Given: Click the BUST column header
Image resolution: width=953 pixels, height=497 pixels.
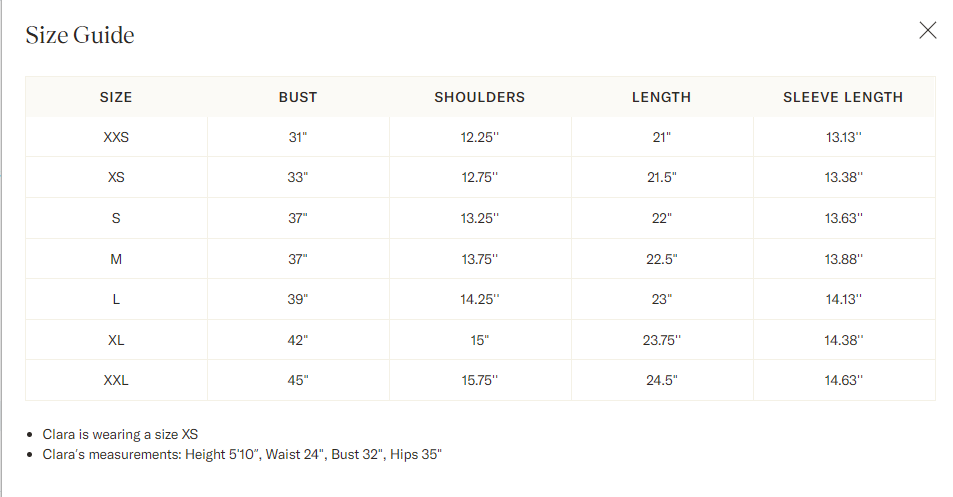Looking at the screenshot, I should (298, 97).
